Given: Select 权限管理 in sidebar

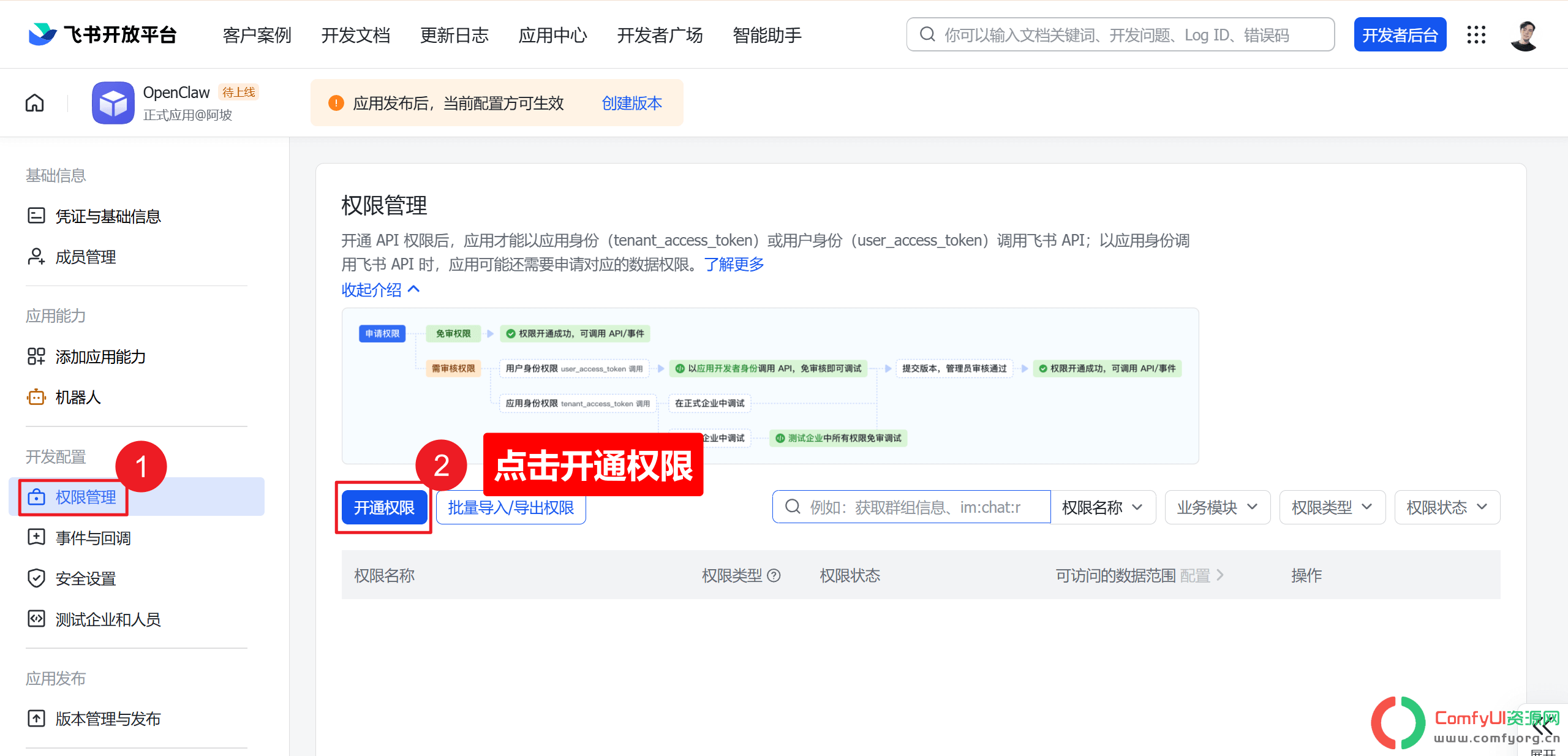Looking at the screenshot, I should (x=137, y=497).
